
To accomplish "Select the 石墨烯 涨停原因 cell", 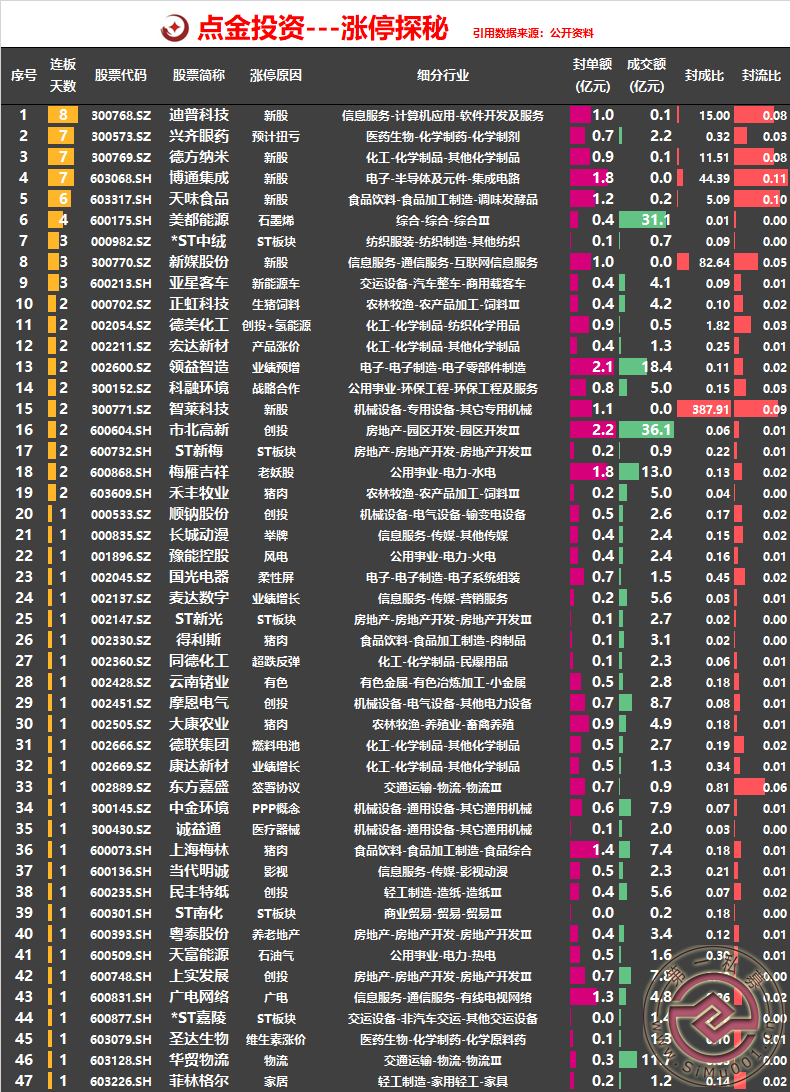I will pyautogui.click(x=275, y=220).
